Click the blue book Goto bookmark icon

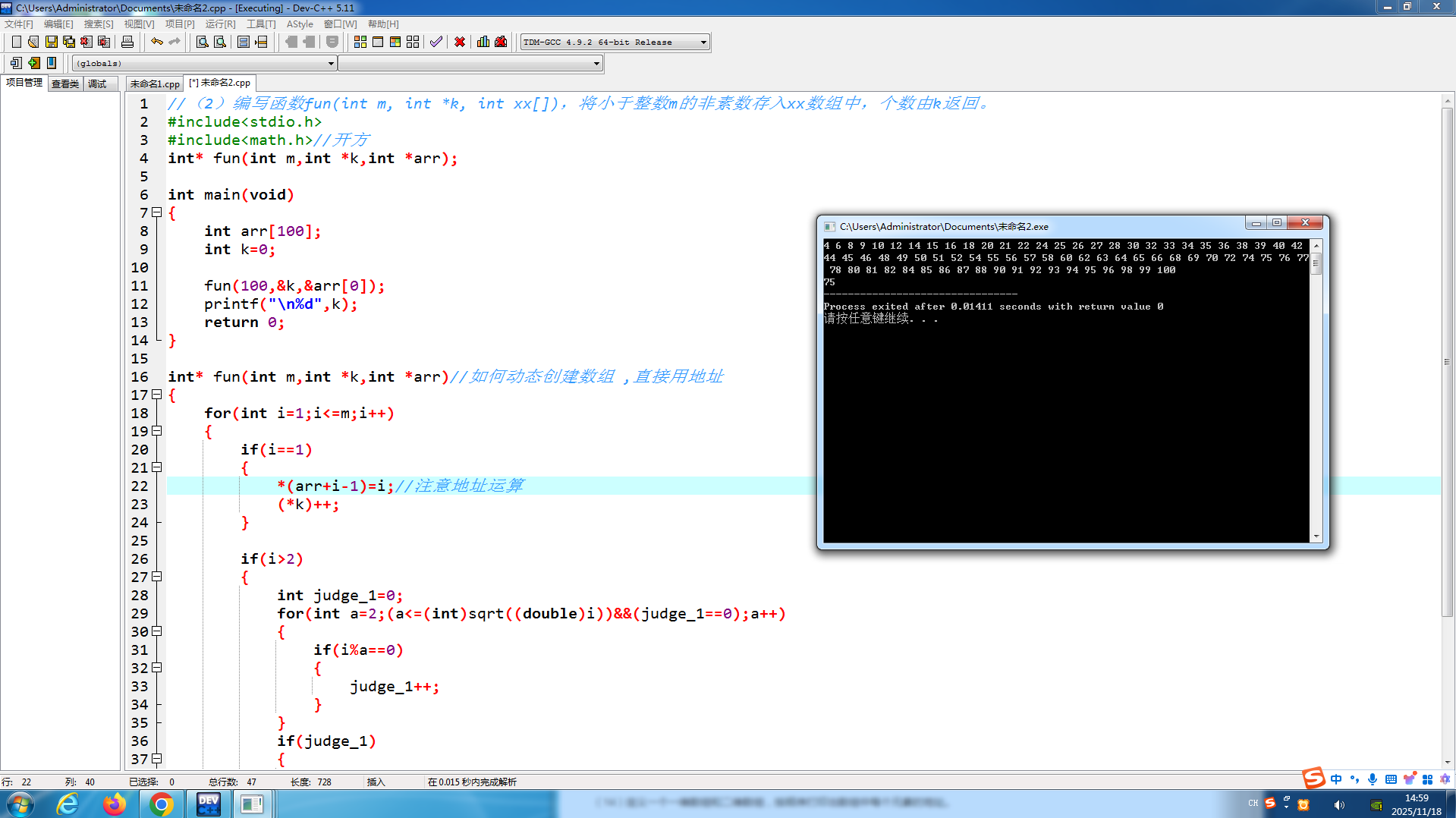click(x=52, y=63)
